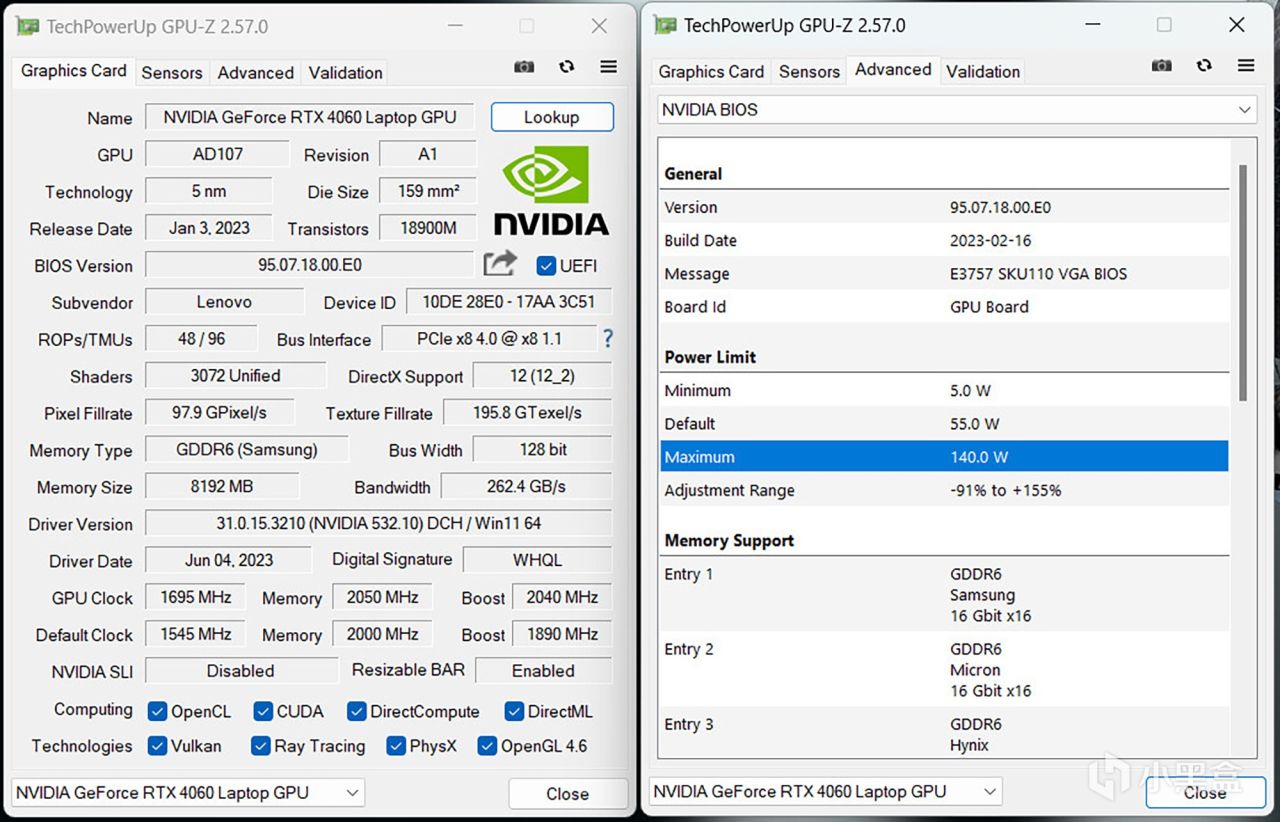Click the Close button in the right window

(x=1205, y=793)
